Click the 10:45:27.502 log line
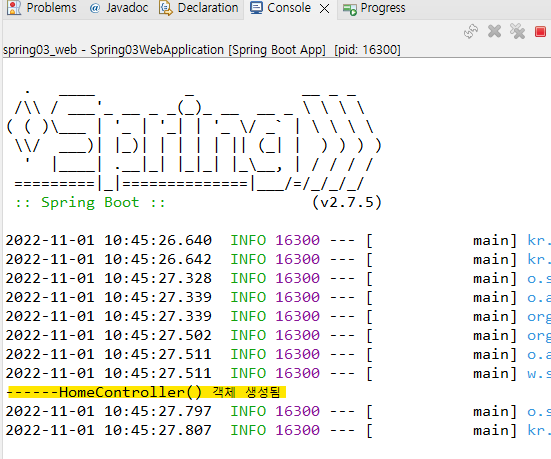The height and width of the screenshot is (459, 551). (278, 335)
